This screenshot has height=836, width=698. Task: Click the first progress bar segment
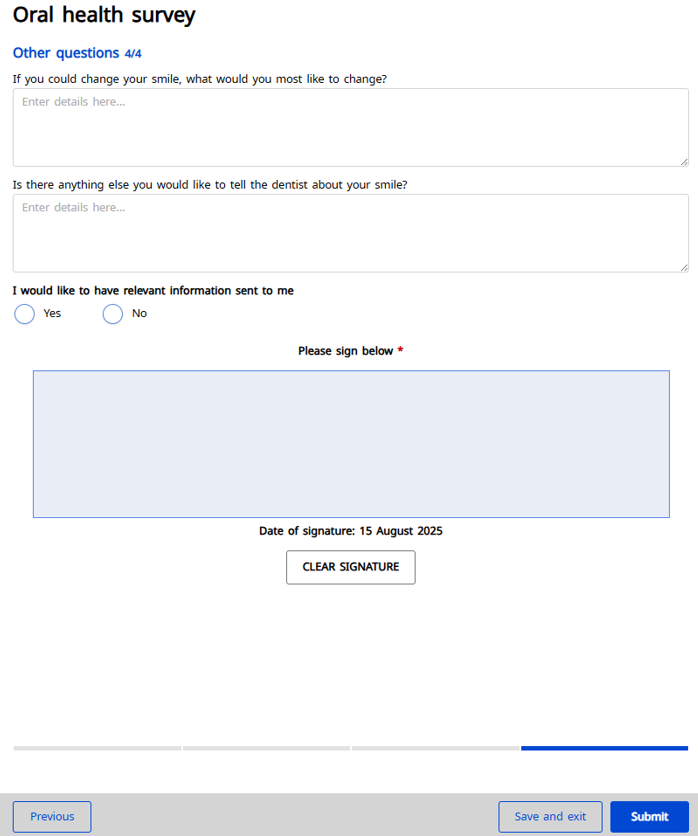(x=97, y=748)
